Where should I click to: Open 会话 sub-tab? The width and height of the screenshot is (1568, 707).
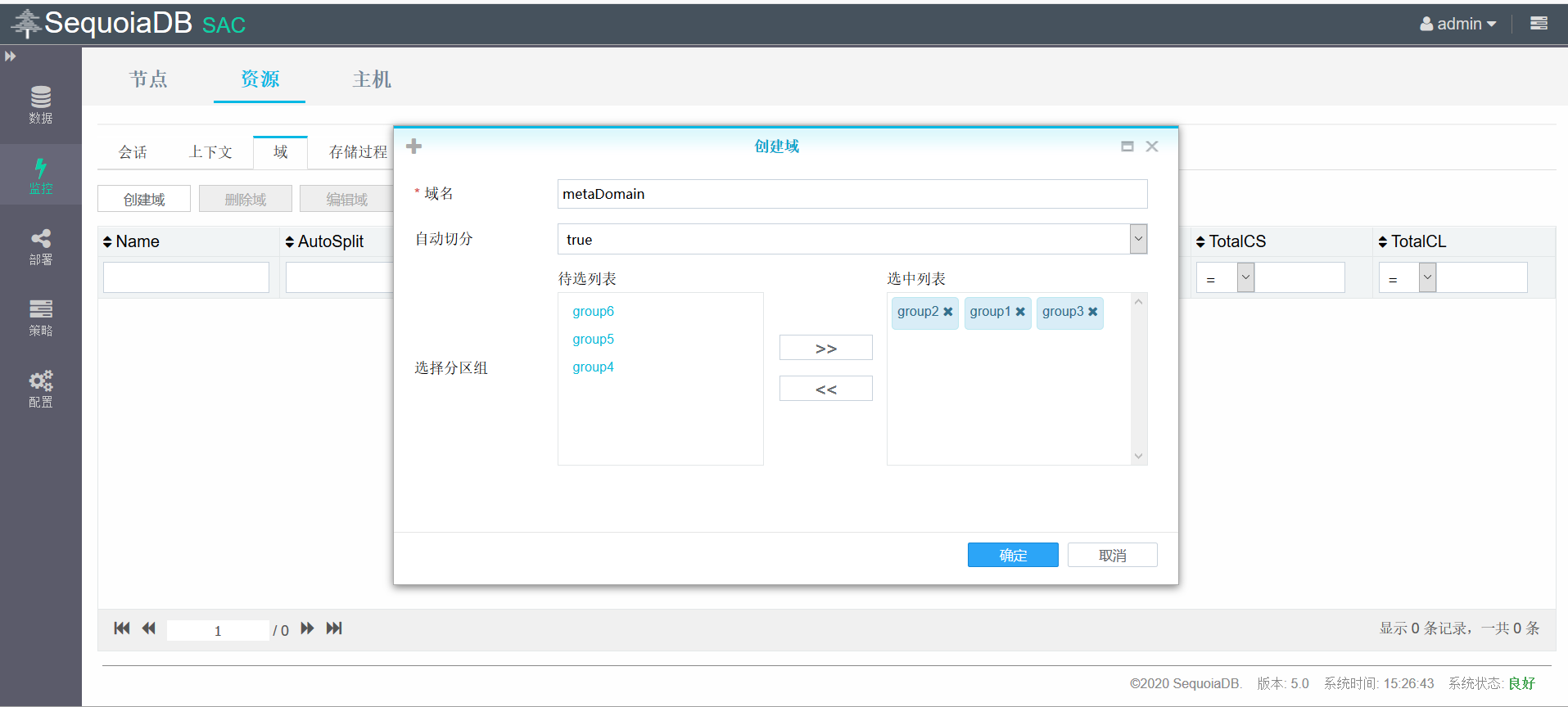click(x=133, y=152)
